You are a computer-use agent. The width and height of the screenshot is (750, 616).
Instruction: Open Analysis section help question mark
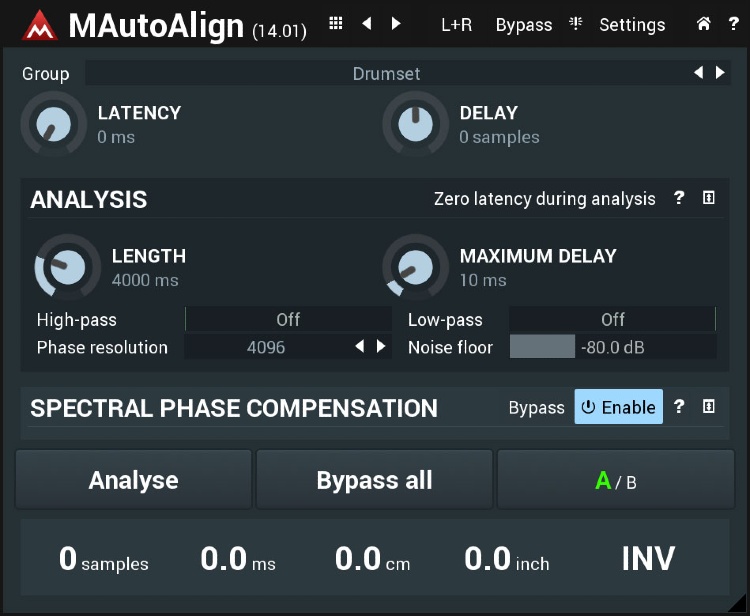click(x=679, y=198)
